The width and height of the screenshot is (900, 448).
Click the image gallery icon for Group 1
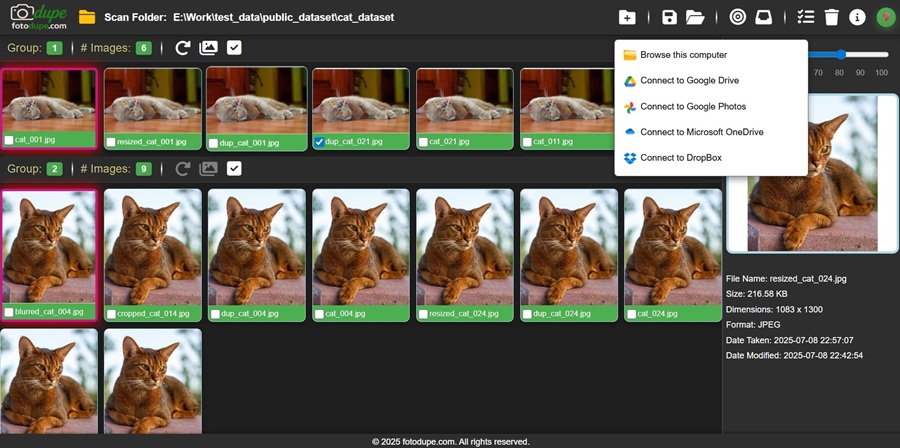(208, 48)
